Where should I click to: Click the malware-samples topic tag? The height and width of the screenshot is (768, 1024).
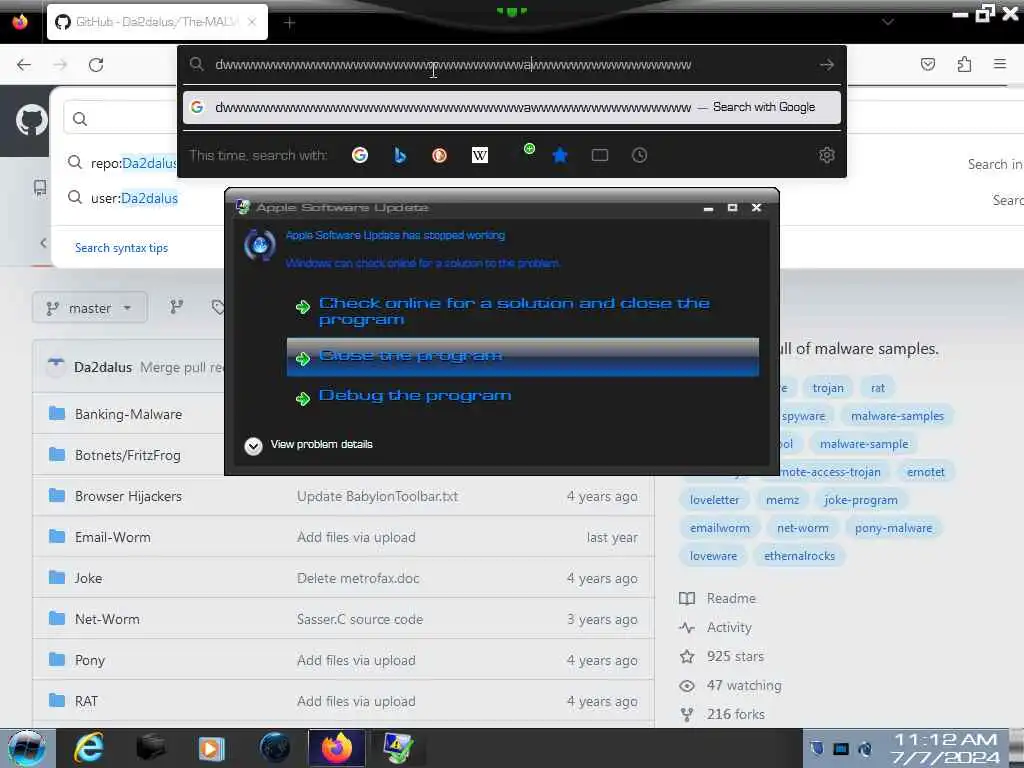click(897, 415)
